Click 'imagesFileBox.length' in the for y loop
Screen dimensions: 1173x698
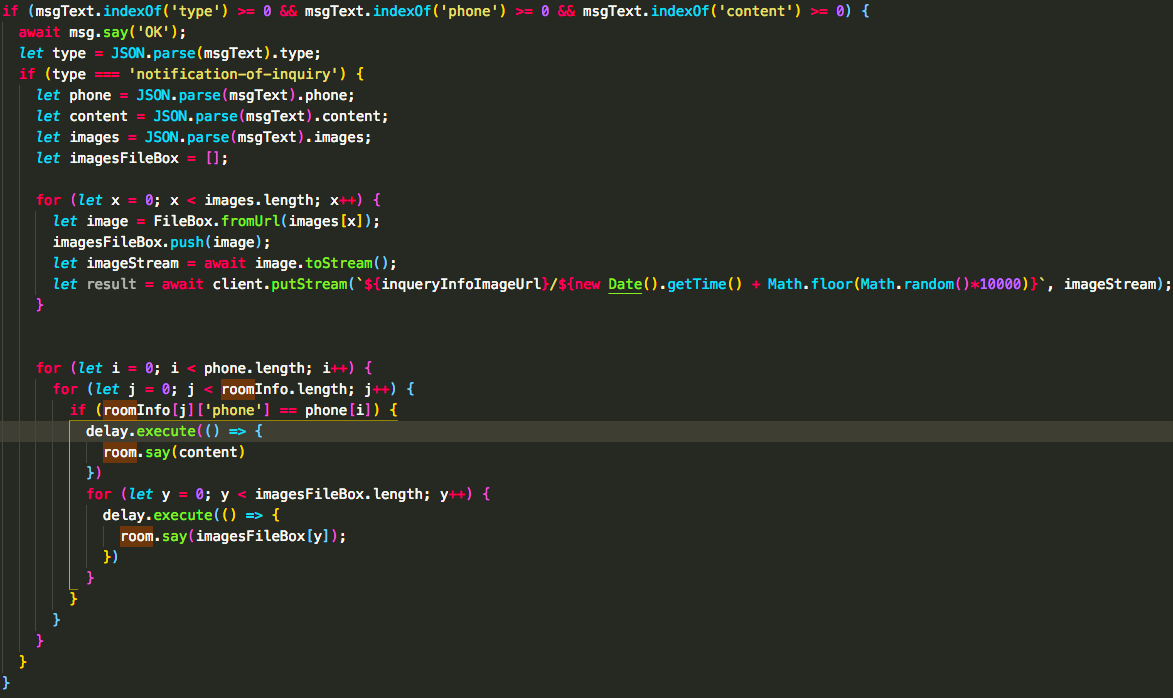339,494
